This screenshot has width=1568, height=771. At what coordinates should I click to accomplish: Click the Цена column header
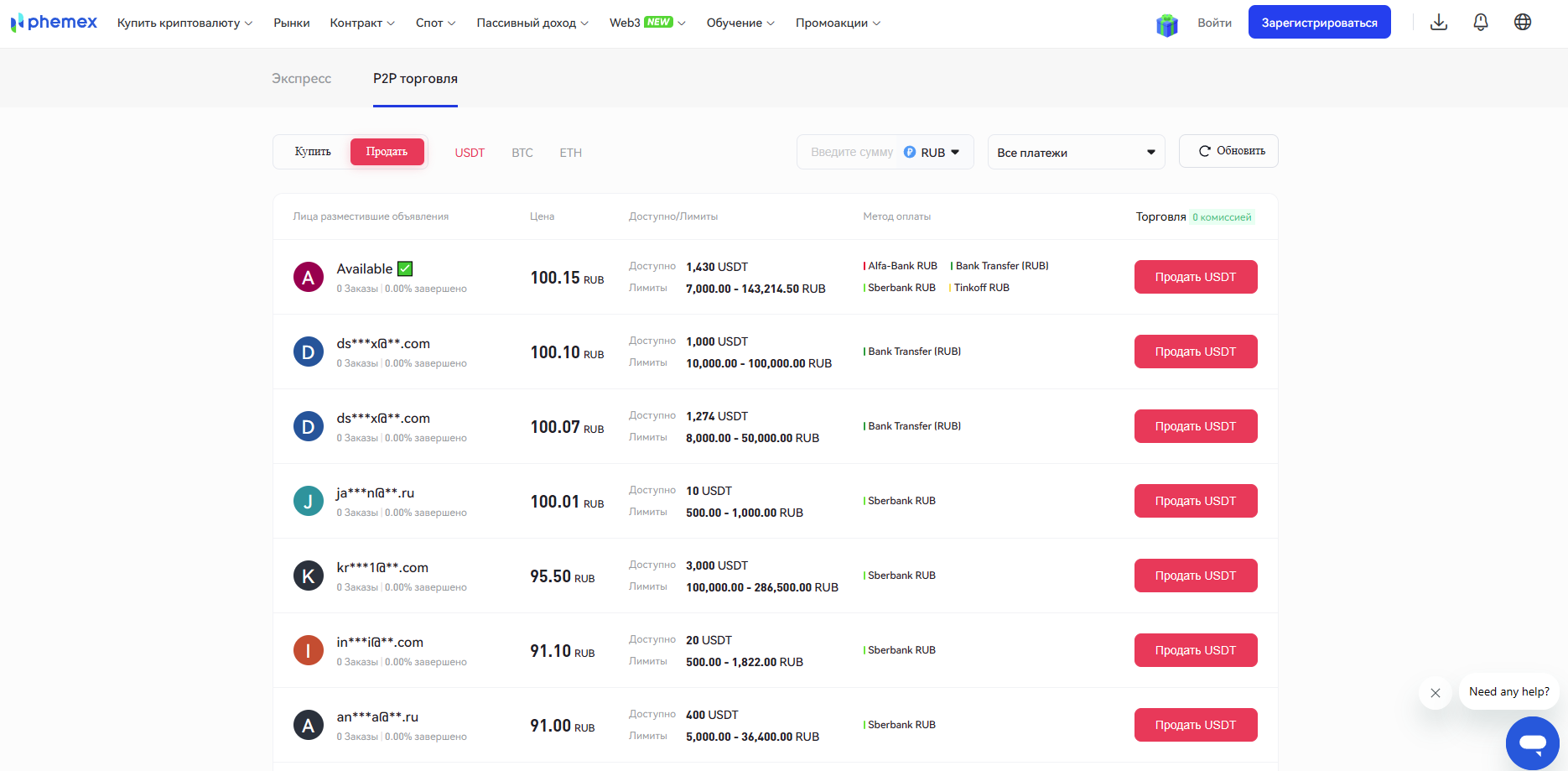click(542, 216)
